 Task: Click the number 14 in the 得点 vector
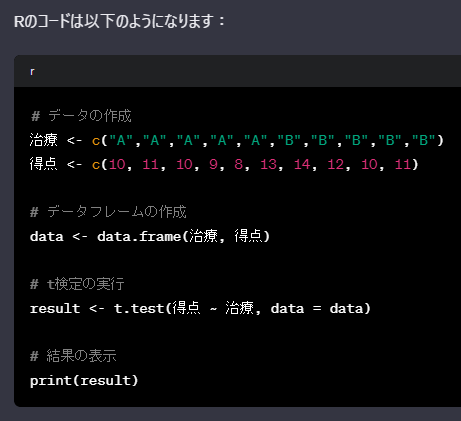pos(302,164)
